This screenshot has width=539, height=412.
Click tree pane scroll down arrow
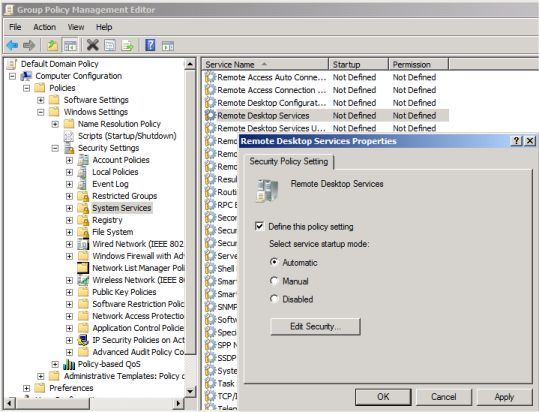click(190, 391)
